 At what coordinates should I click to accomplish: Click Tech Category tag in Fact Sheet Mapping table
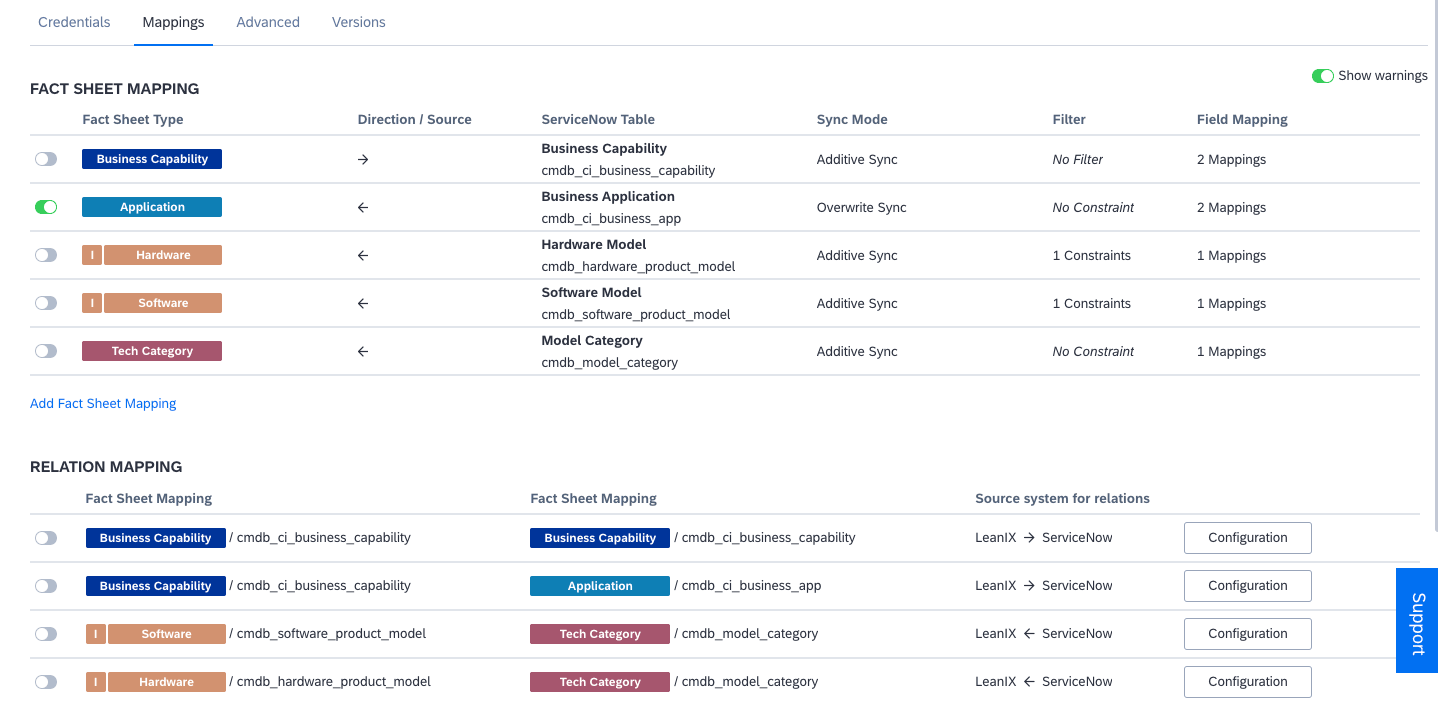coord(152,351)
